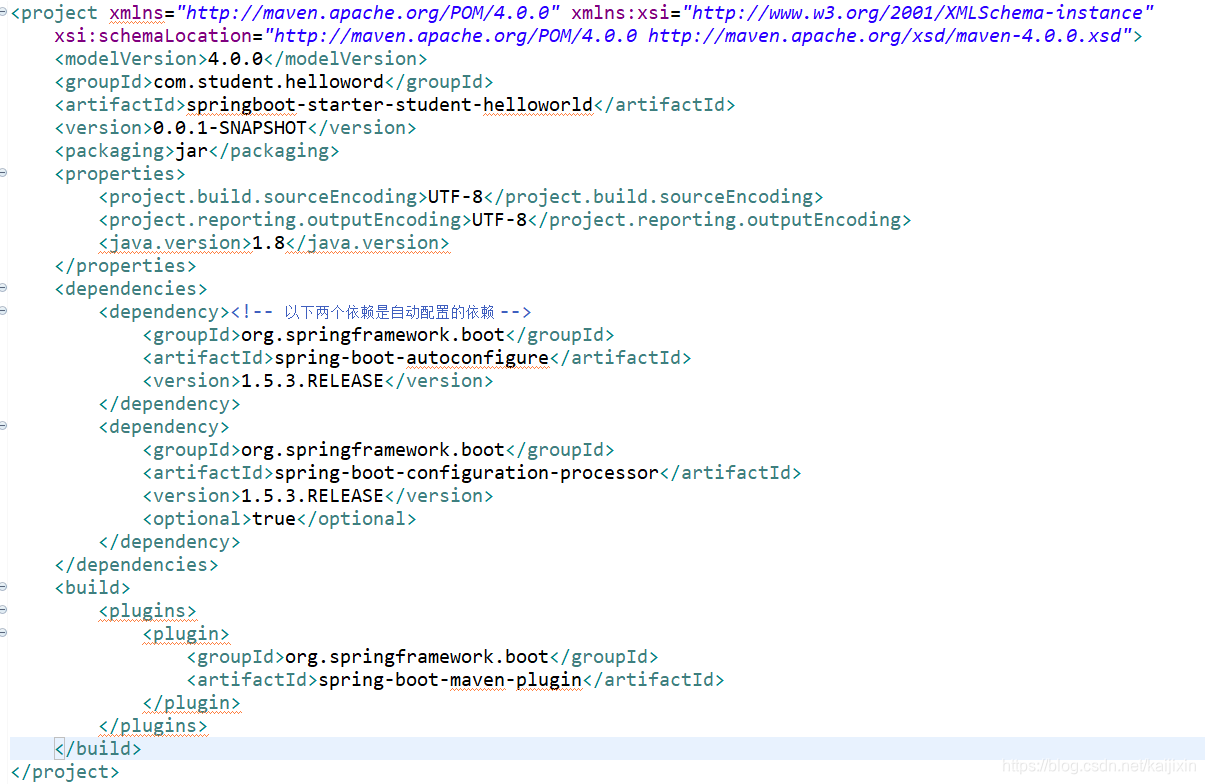Click the xmlns POM/4.0.0 namespace URL value
This screenshot has height=784, width=1205.
click(369, 13)
